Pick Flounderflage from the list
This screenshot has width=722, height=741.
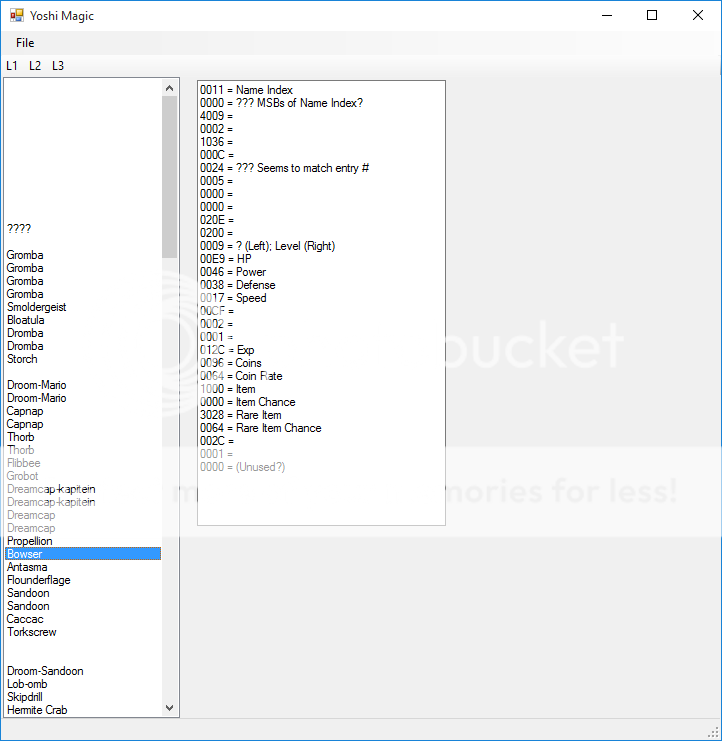tap(38, 580)
